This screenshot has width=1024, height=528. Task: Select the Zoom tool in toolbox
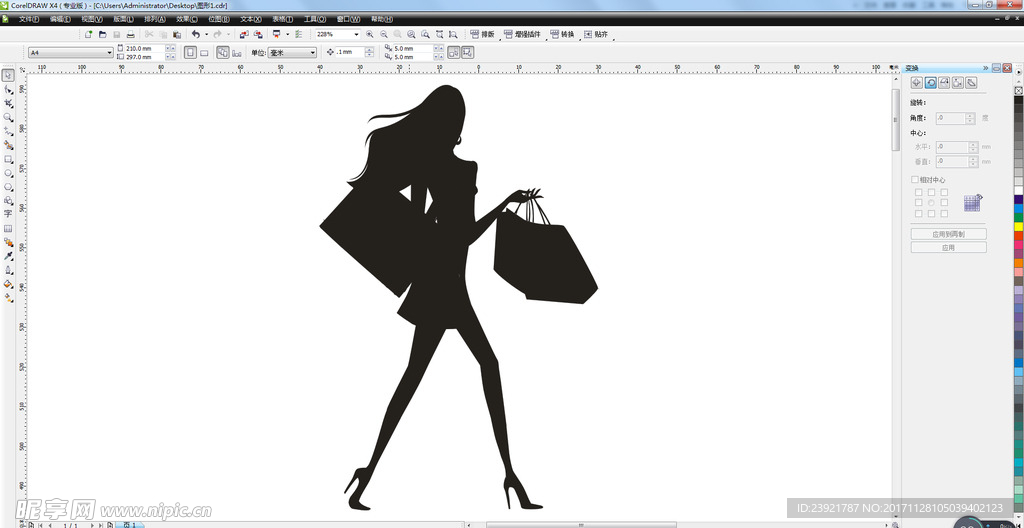[x=8, y=118]
